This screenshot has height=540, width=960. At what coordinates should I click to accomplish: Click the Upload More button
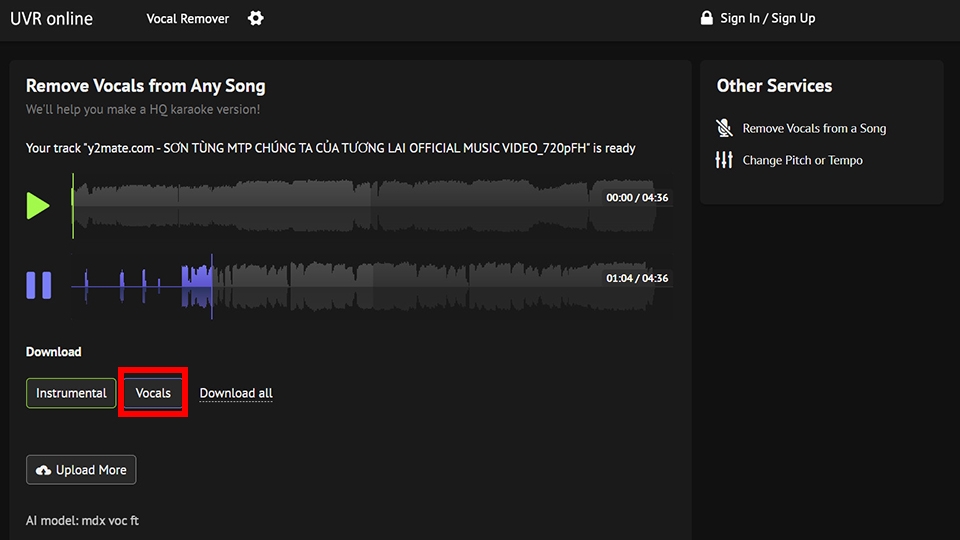tap(81, 470)
